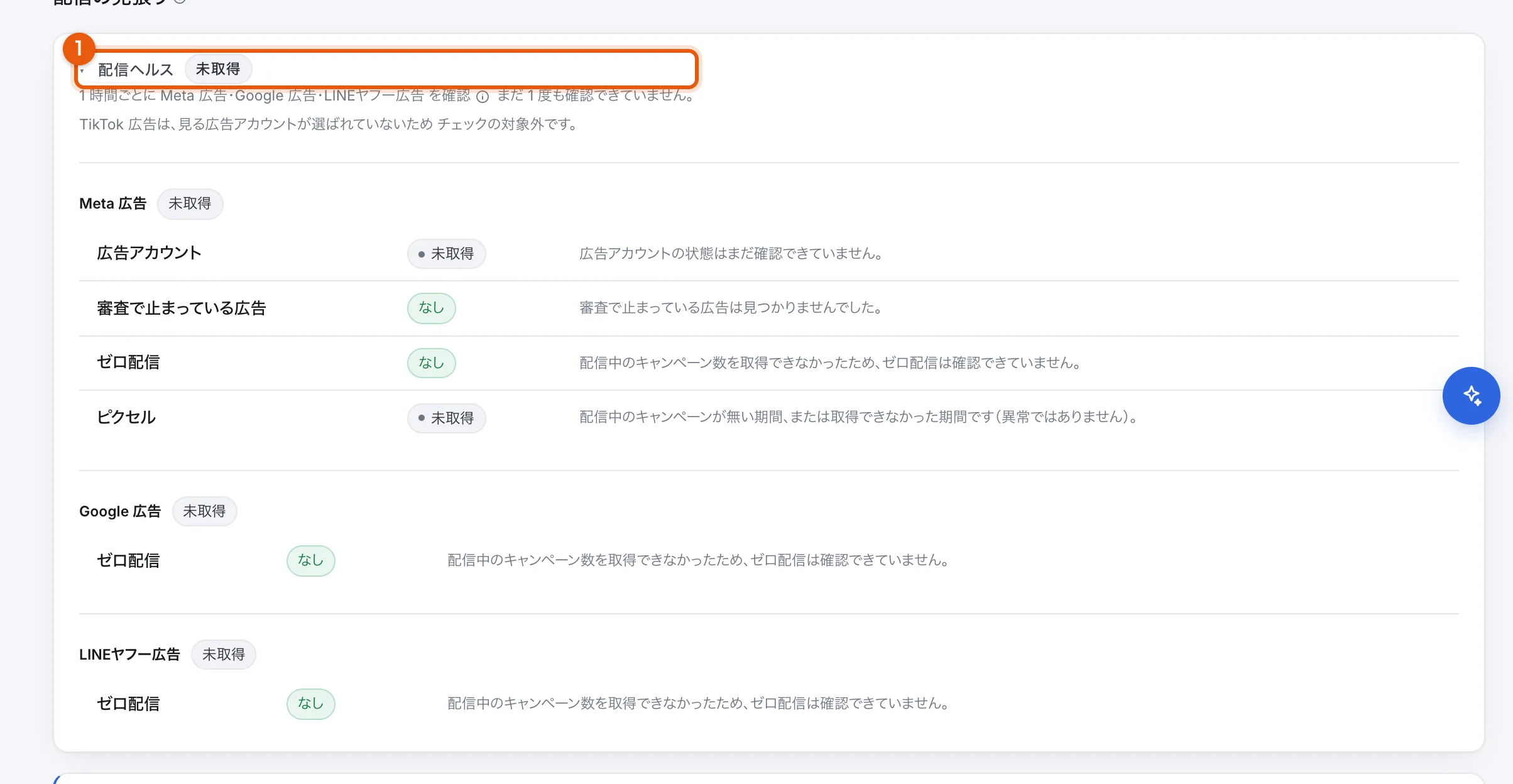The width and height of the screenshot is (1513, 784).
Task: Click the ピクセル row description about 異常ではありません
Action: [x=860, y=417]
